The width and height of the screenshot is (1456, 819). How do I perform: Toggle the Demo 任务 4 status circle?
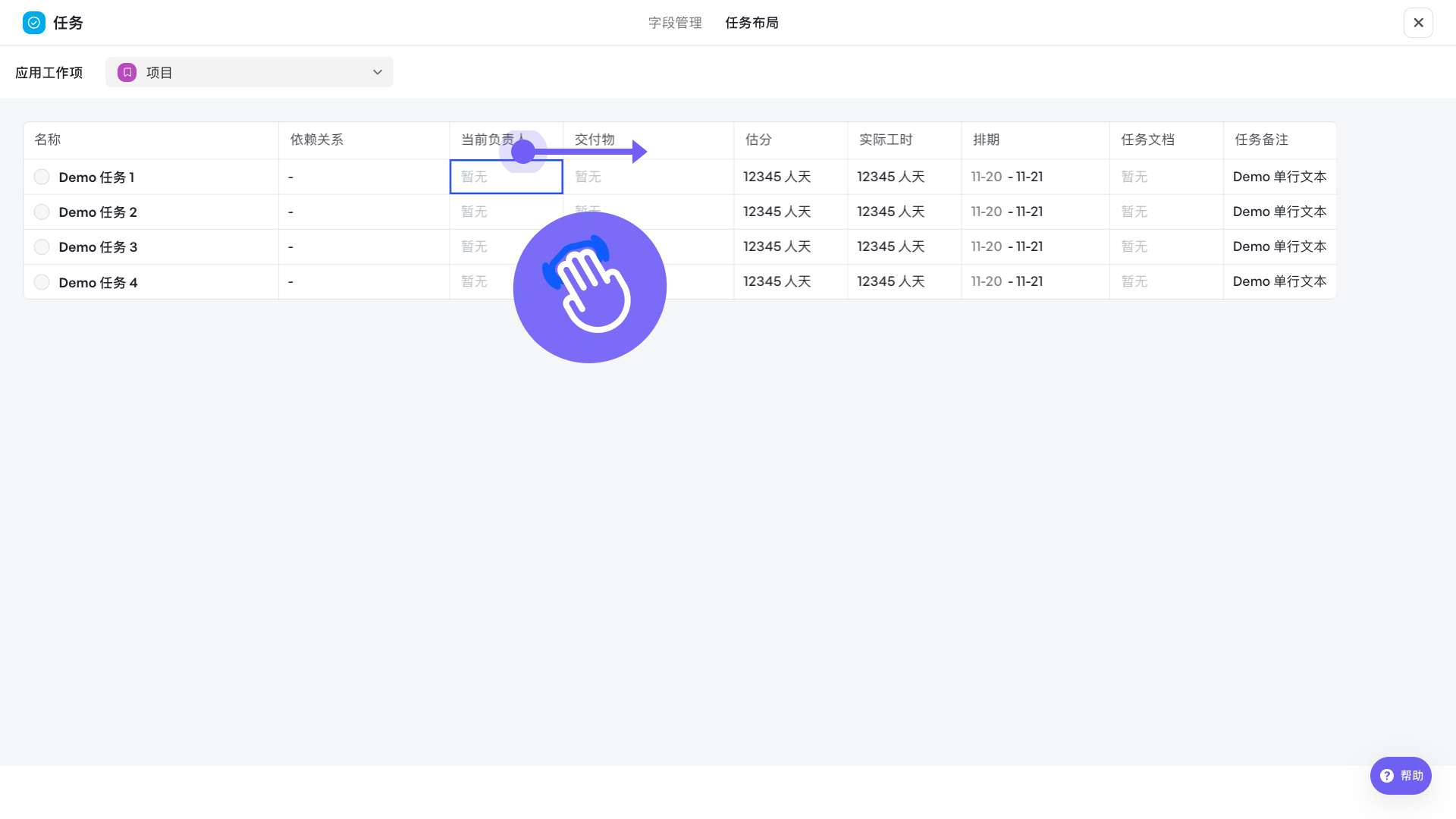(x=42, y=282)
